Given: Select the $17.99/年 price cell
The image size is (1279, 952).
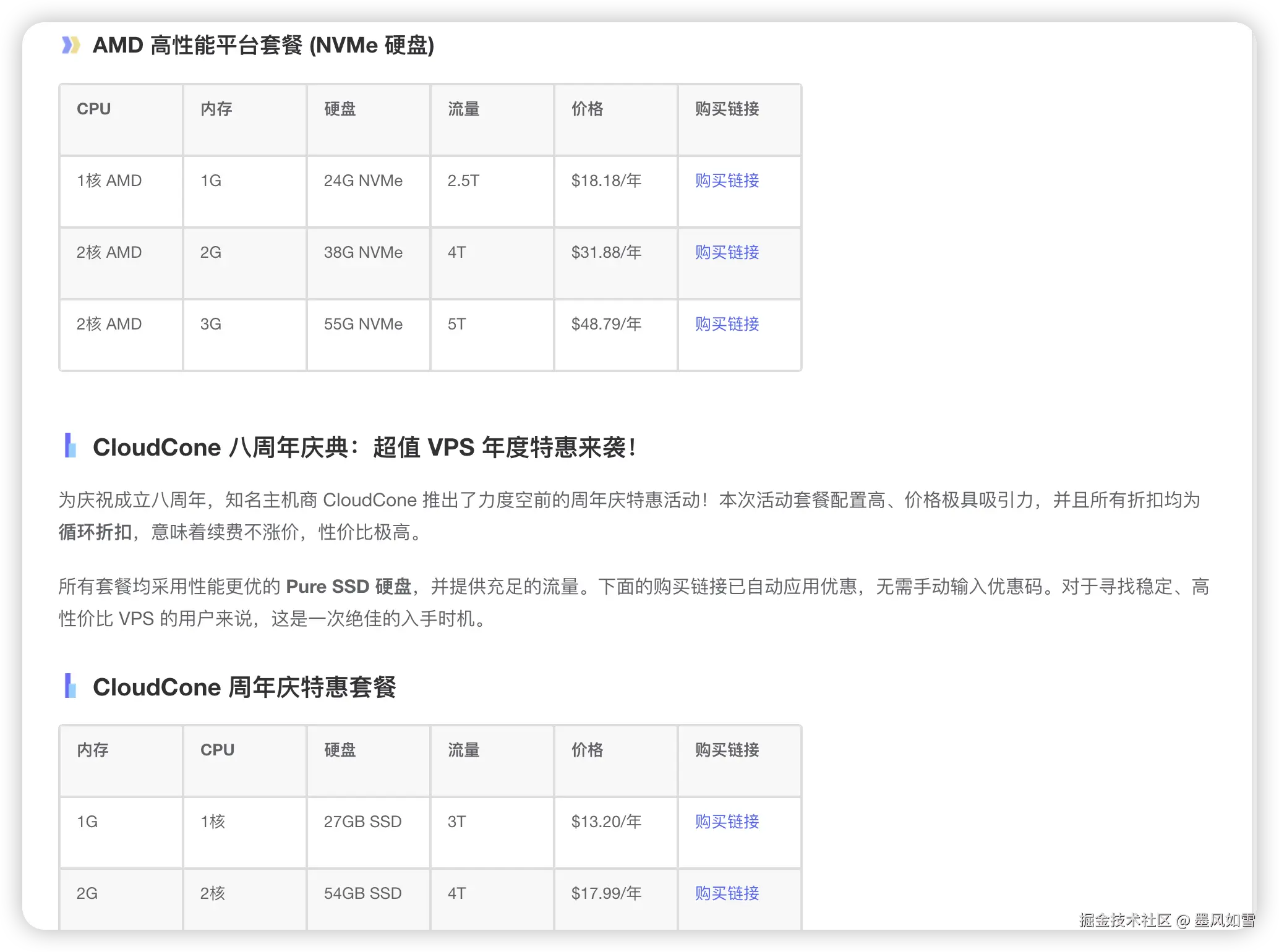Looking at the screenshot, I should (616, 899).
